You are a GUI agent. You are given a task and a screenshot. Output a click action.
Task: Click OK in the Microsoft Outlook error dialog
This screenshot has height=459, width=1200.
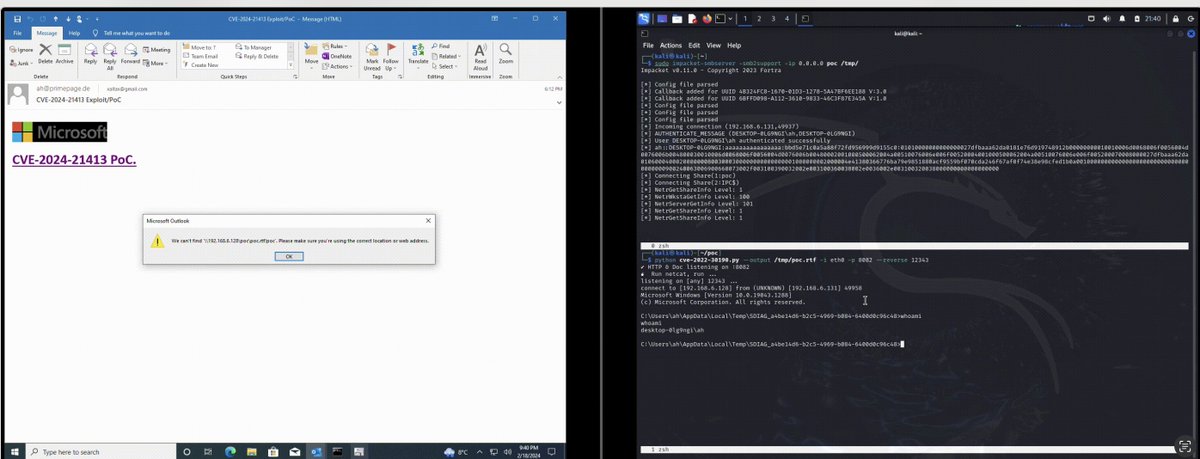pos(289,256)
